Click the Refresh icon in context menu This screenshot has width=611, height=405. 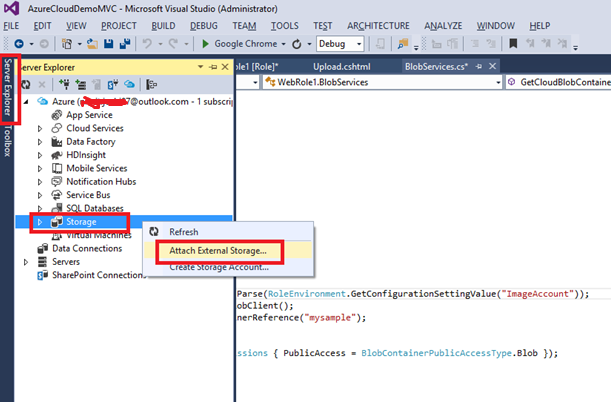click(x=154, y=232)
